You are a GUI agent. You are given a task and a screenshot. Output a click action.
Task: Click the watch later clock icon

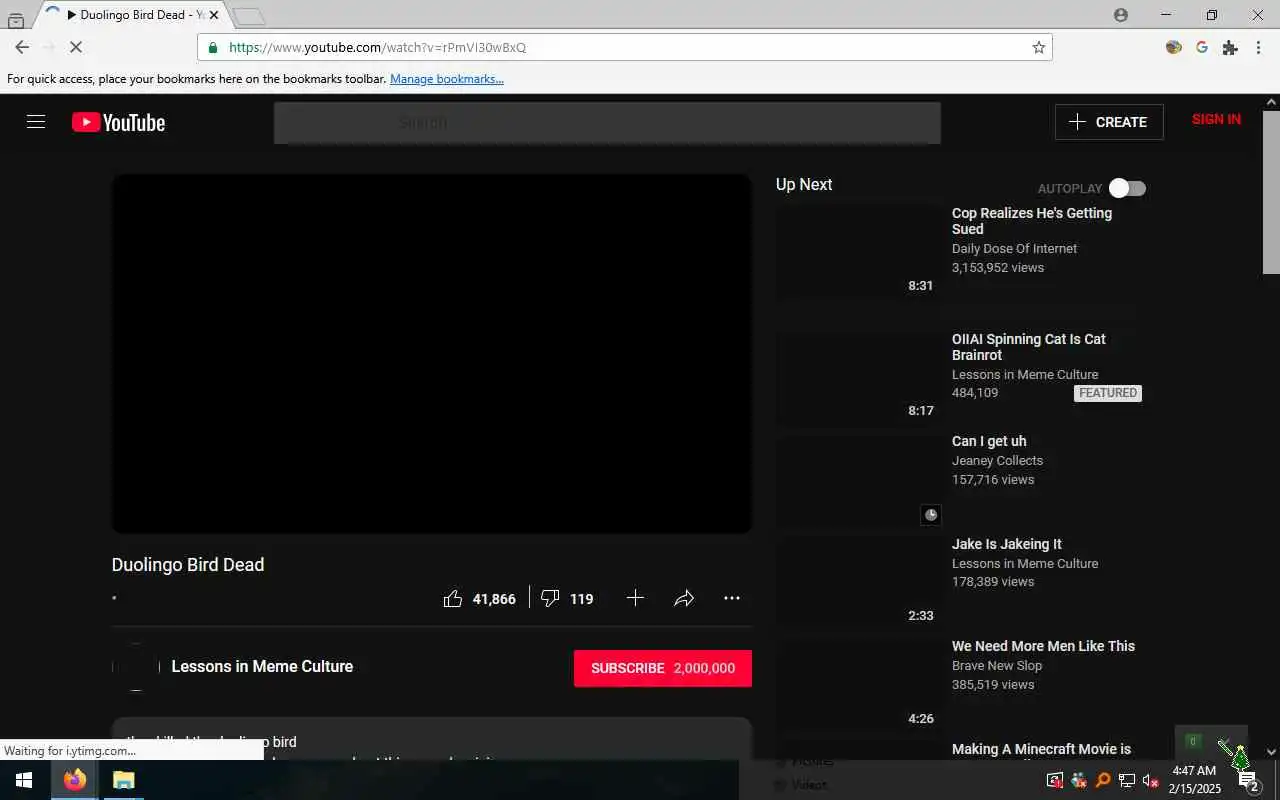(931, 515)
